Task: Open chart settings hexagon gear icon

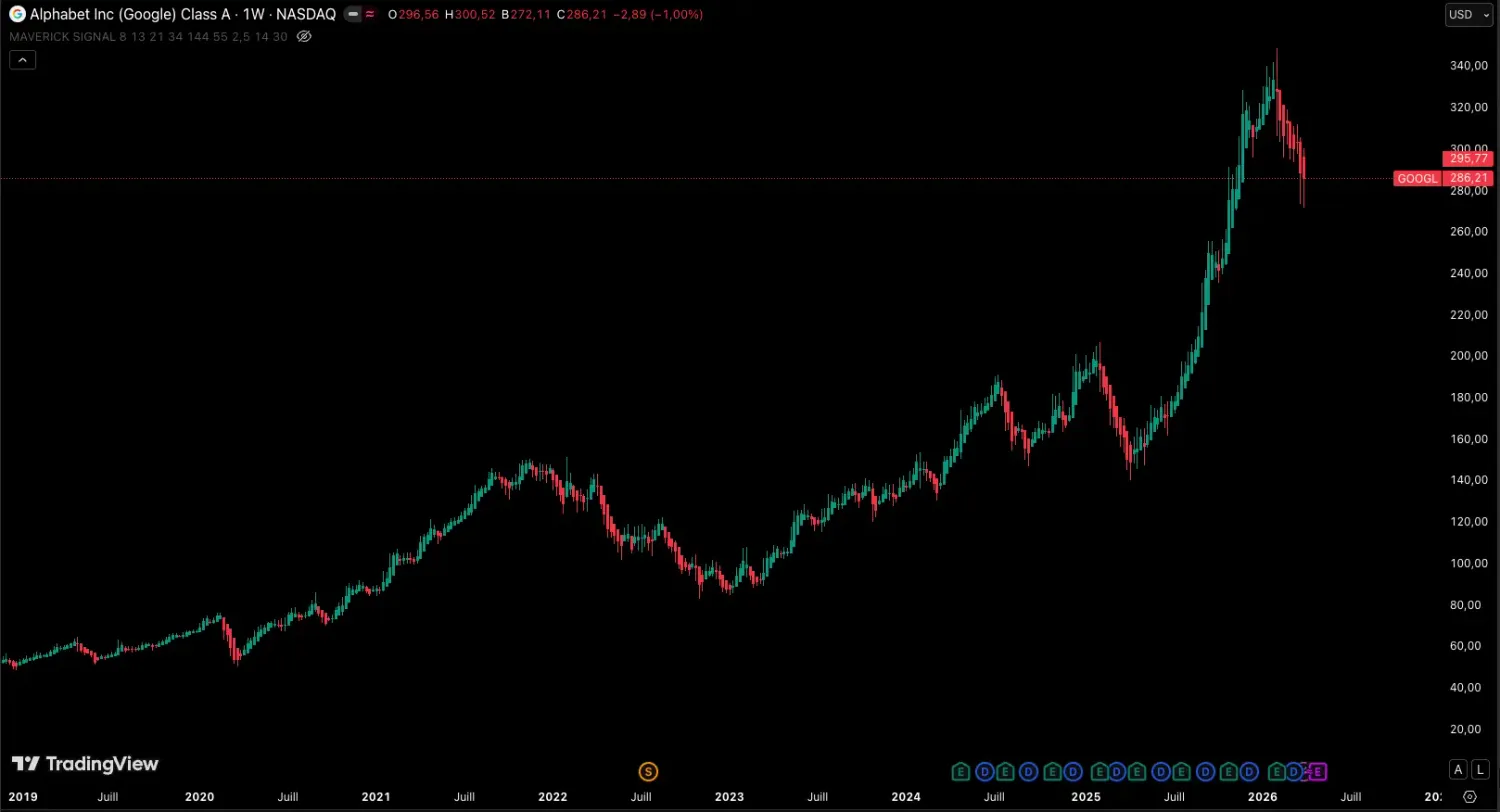Action: [x=1469, y=797]
